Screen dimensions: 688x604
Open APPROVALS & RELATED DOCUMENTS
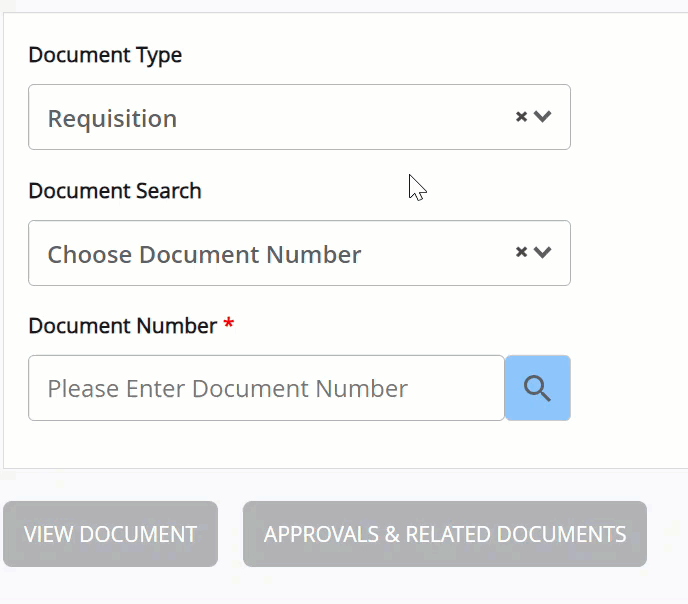point(445,534)
